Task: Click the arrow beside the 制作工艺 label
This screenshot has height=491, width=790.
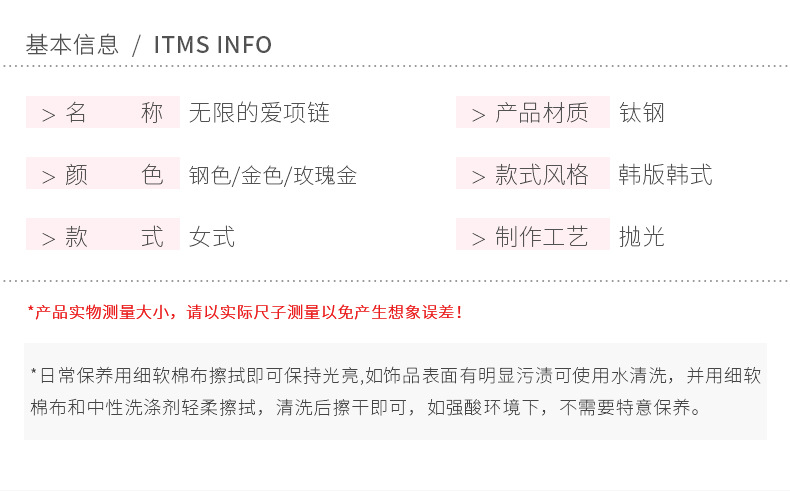Action: tap(478, 239)
